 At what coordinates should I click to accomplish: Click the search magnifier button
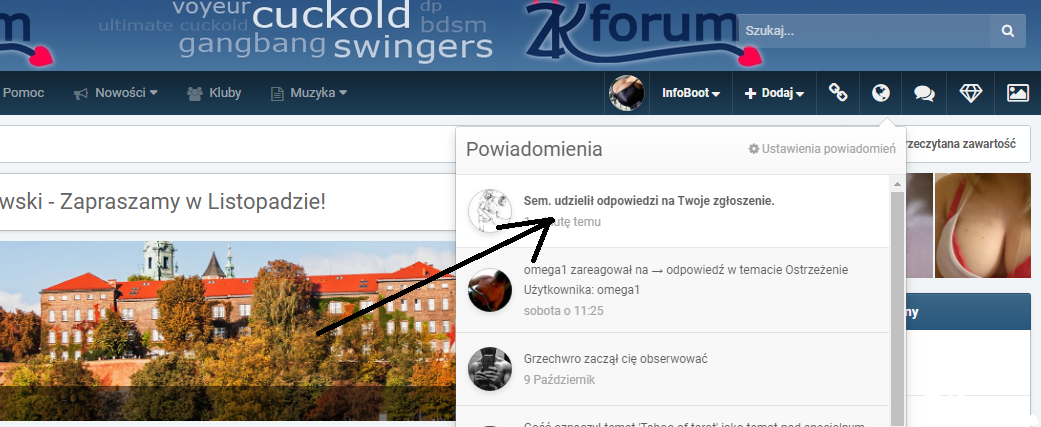(1008, 31)
